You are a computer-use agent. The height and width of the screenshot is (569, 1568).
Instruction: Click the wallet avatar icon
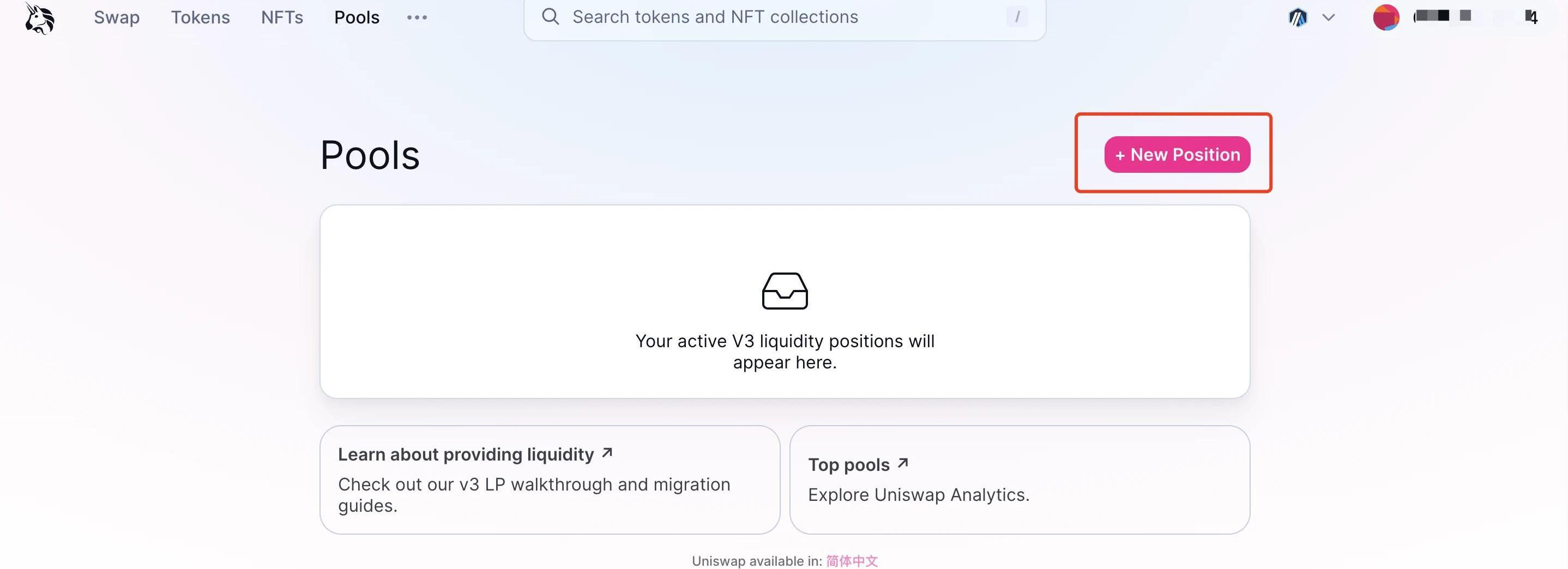coord(1386,17)
